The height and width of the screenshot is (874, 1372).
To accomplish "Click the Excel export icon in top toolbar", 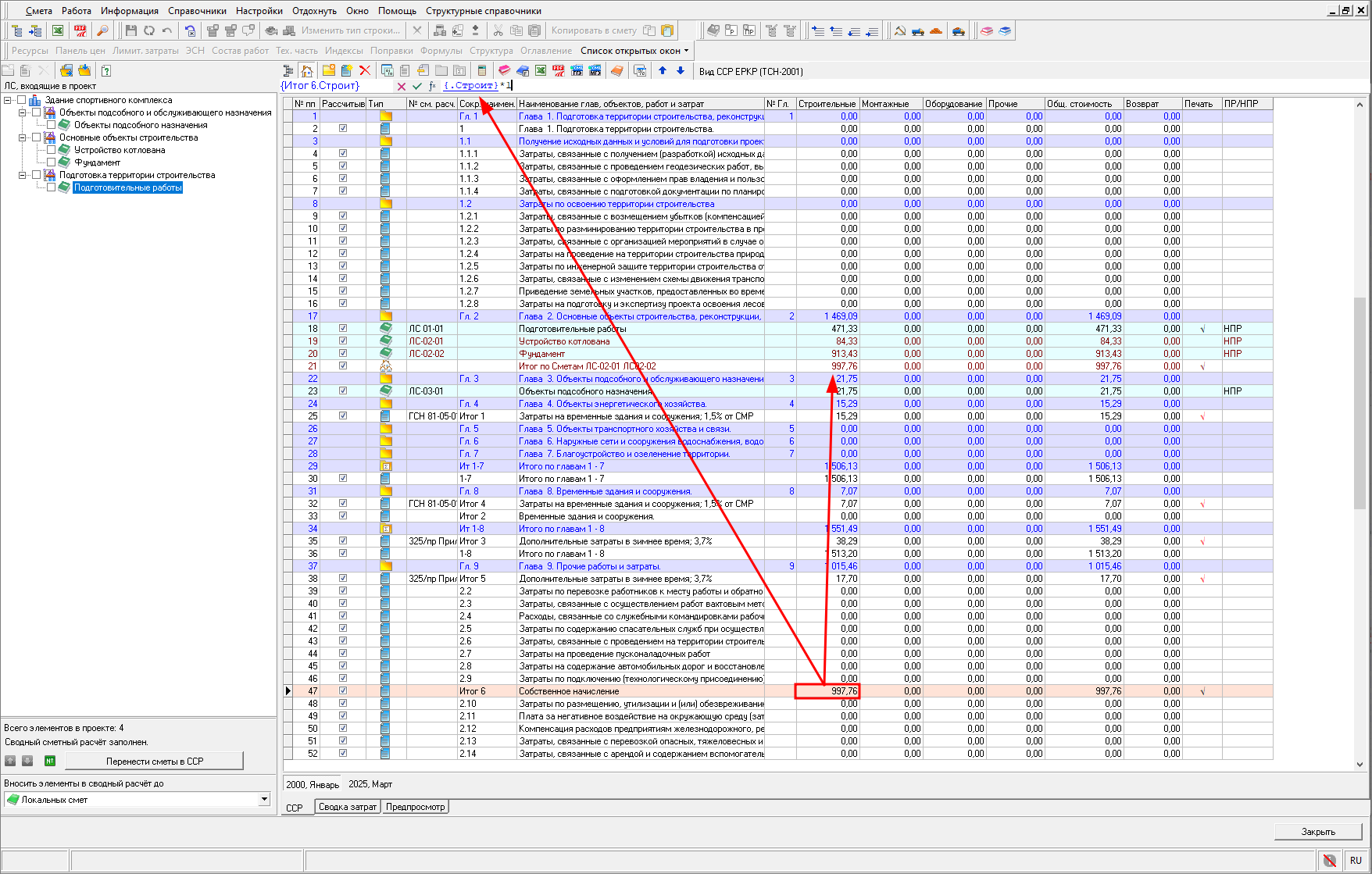I will click(x=58, y=30).
